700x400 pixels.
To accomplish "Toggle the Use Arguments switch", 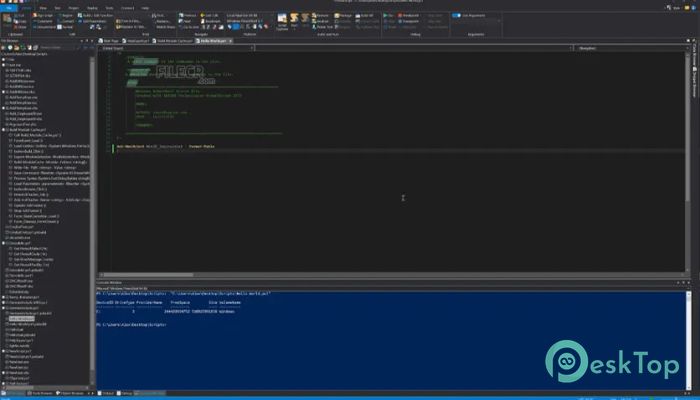I will tap(456, 16).
